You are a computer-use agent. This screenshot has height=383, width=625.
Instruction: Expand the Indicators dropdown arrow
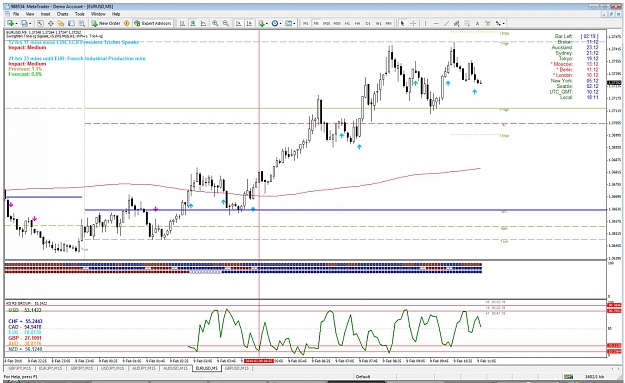(267, 24)
